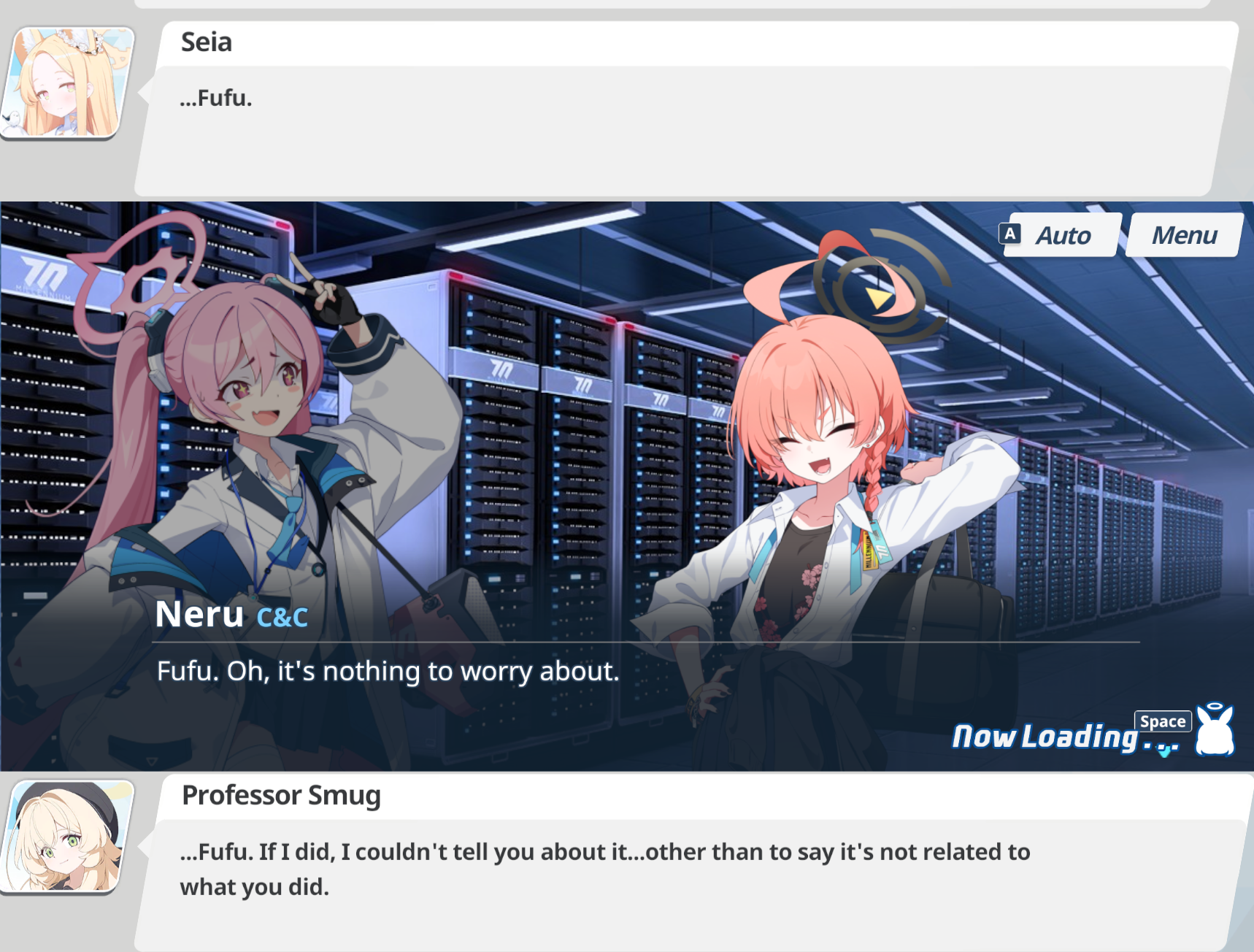The image size is (1254, 952).
Task: Click the Now Loading indicator text
Action: (x=1064, y=737)
